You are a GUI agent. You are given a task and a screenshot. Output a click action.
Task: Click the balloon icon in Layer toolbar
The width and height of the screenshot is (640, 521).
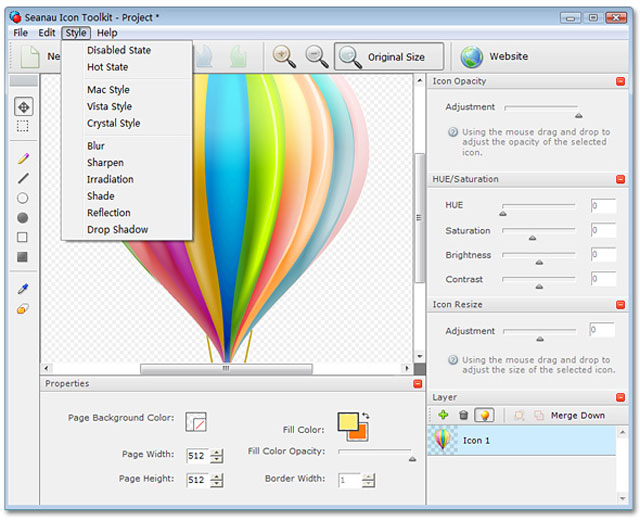pyautogui.click(x=484, y=415)
